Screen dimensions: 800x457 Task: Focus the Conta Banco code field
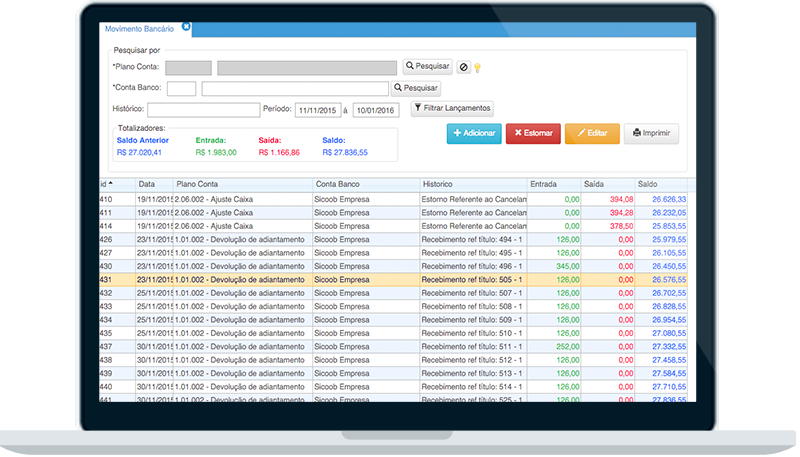(182, 89)
